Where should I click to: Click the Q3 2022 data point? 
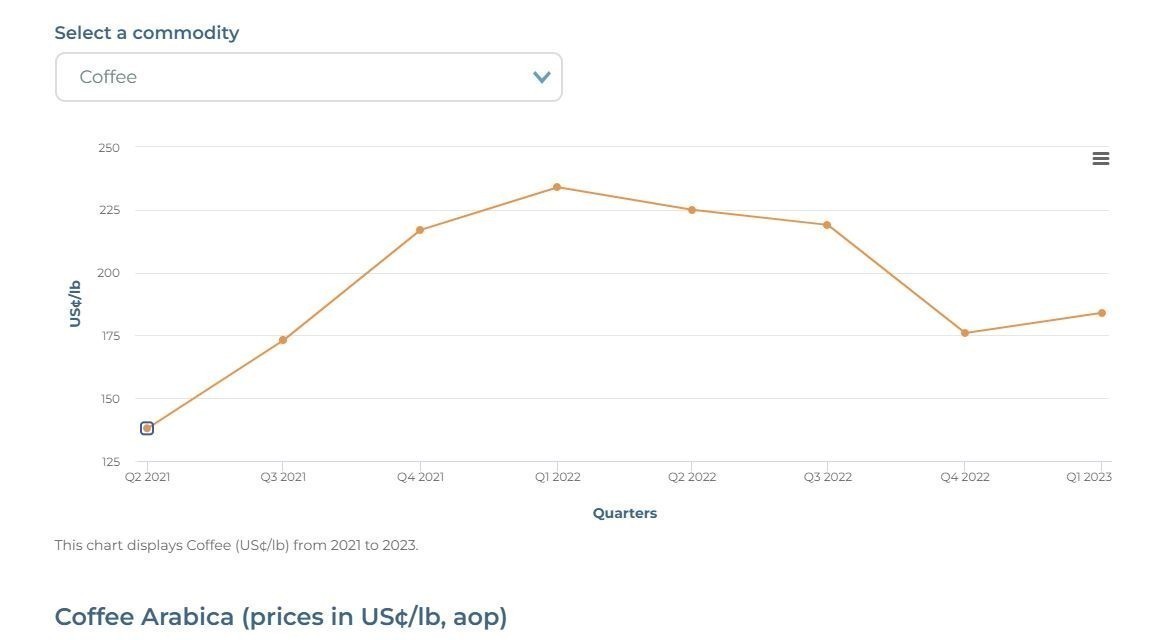click(x=827, y=225)
